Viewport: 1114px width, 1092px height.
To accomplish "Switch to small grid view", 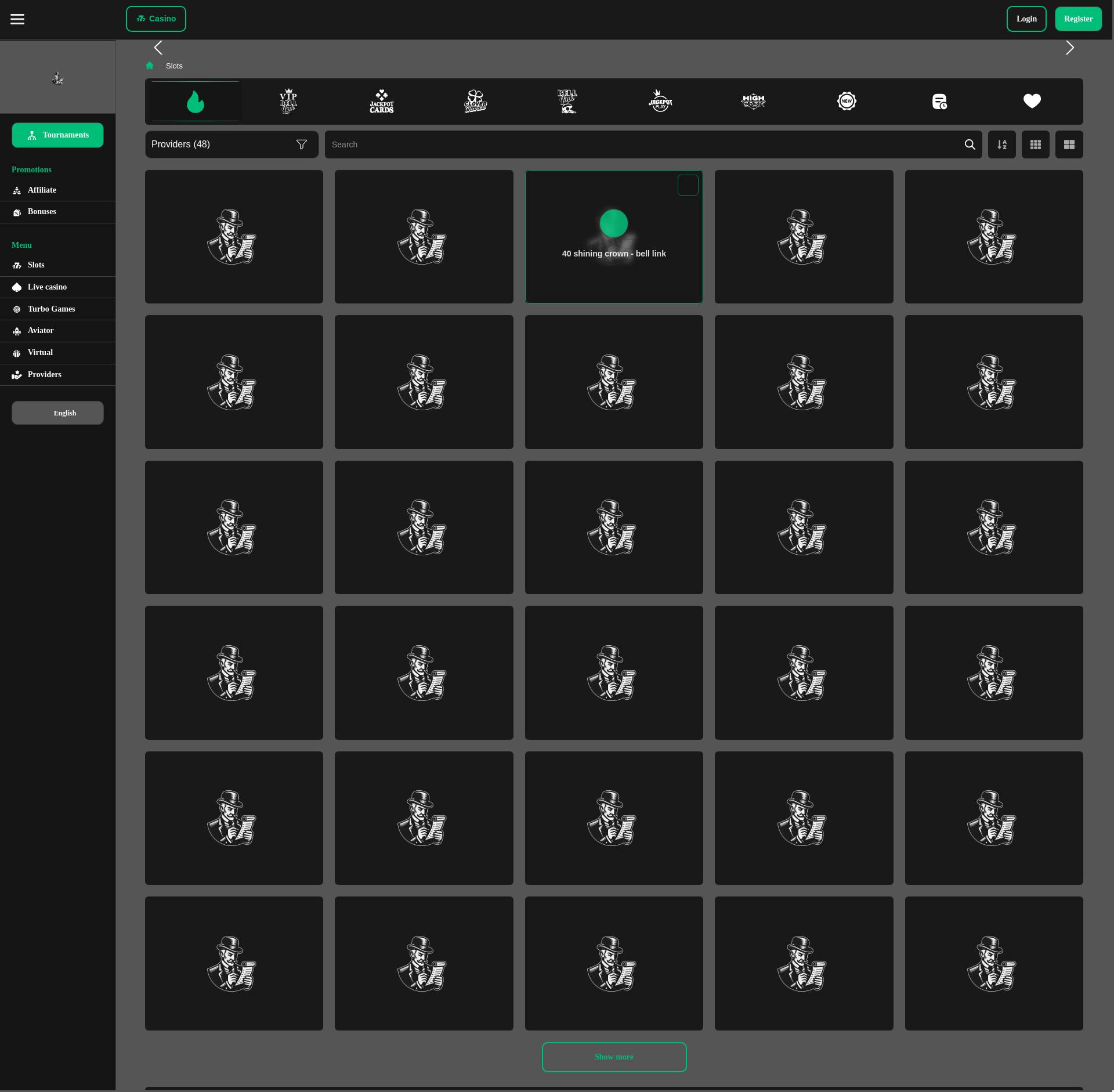I will pyautogui.click(x=1035, y=144).
